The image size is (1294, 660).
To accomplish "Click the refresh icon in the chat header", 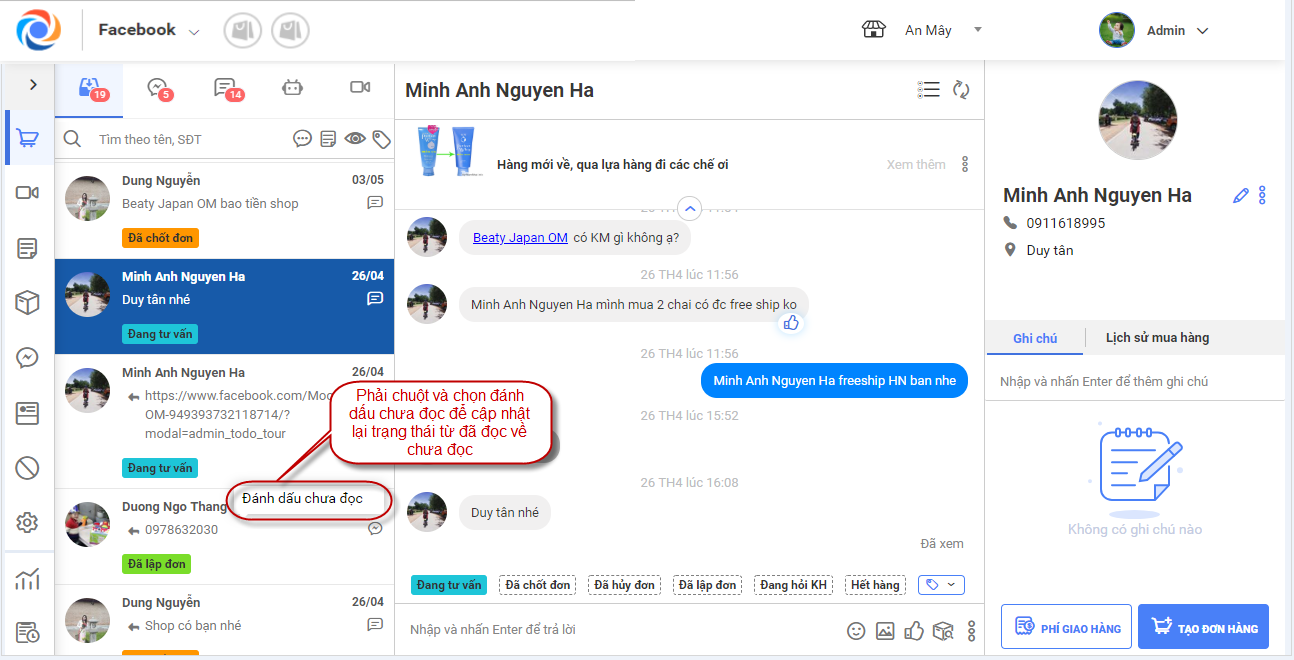I will (961, 90).
